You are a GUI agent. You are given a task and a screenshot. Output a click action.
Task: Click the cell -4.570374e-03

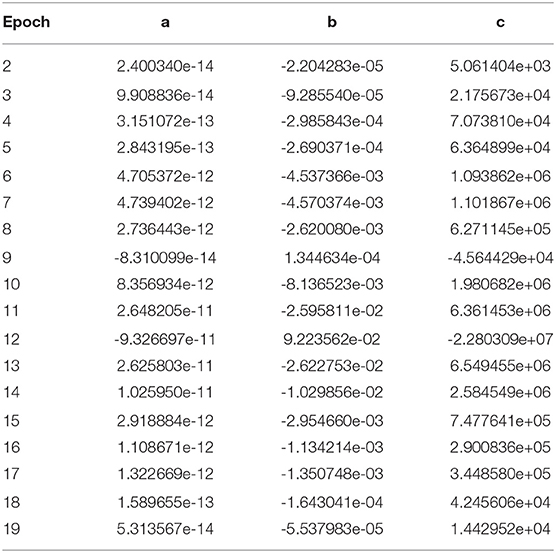(x=332, y=203)
